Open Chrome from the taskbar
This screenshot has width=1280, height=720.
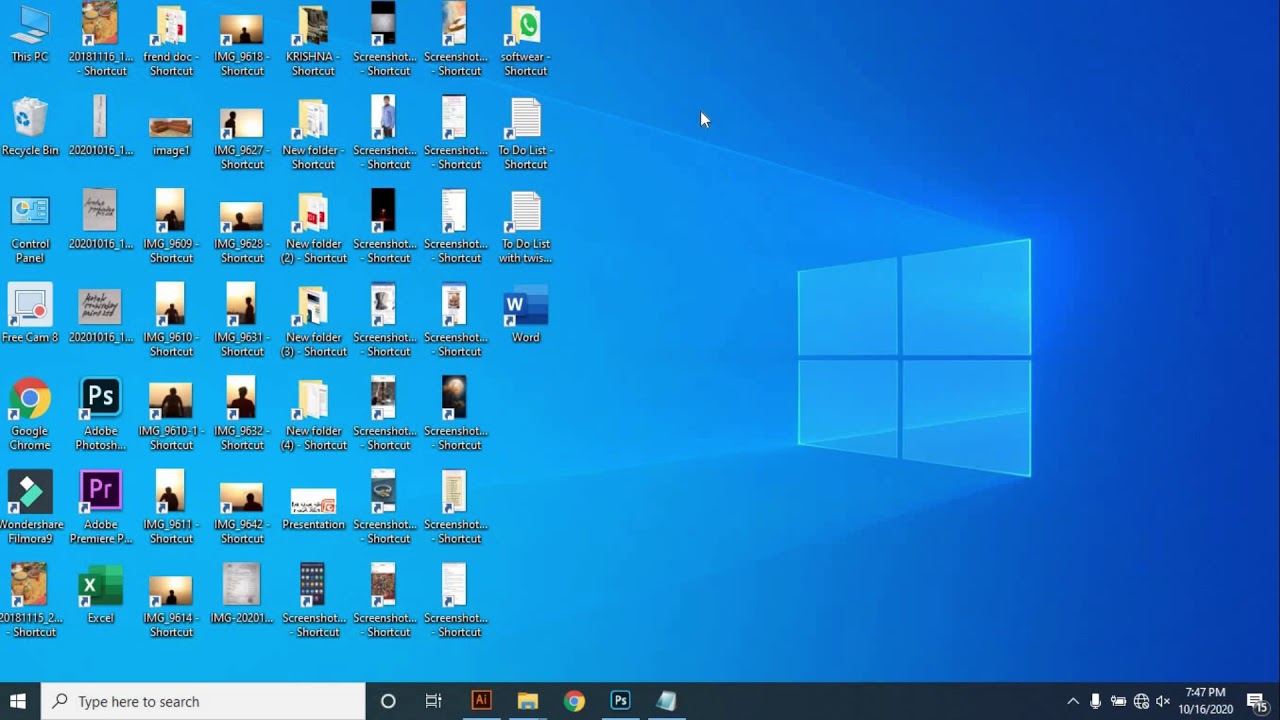click(574, 701)
